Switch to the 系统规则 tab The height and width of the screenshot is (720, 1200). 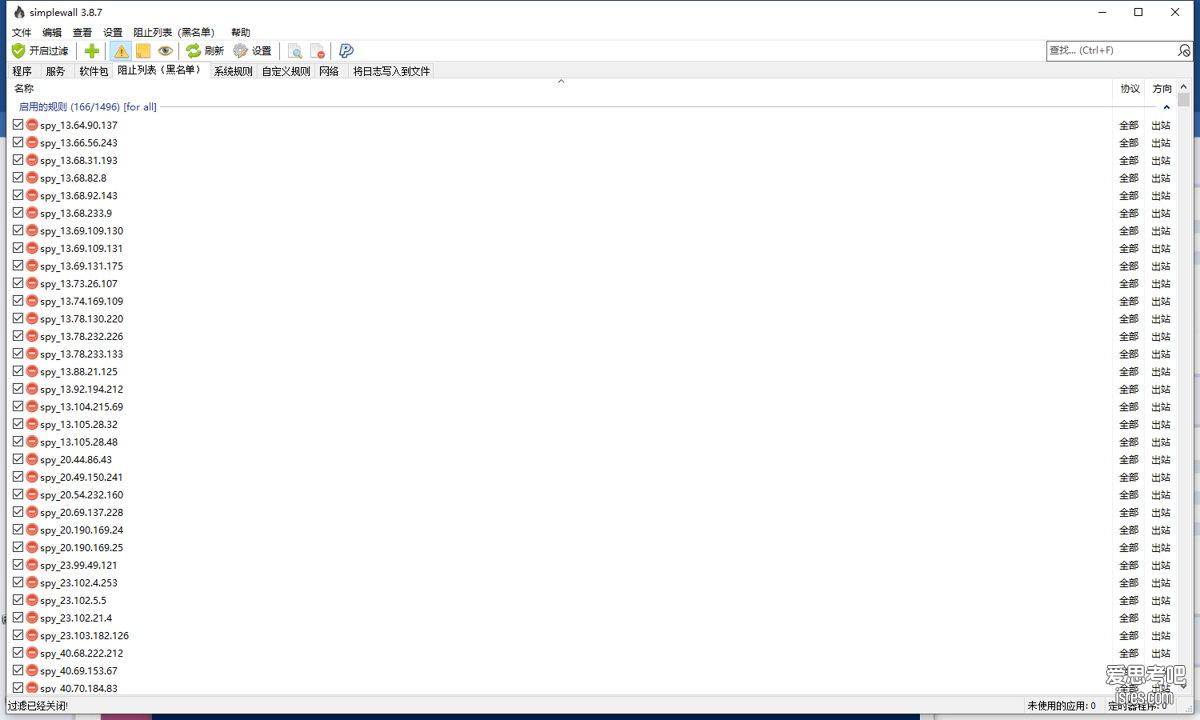tap(233, 71)
